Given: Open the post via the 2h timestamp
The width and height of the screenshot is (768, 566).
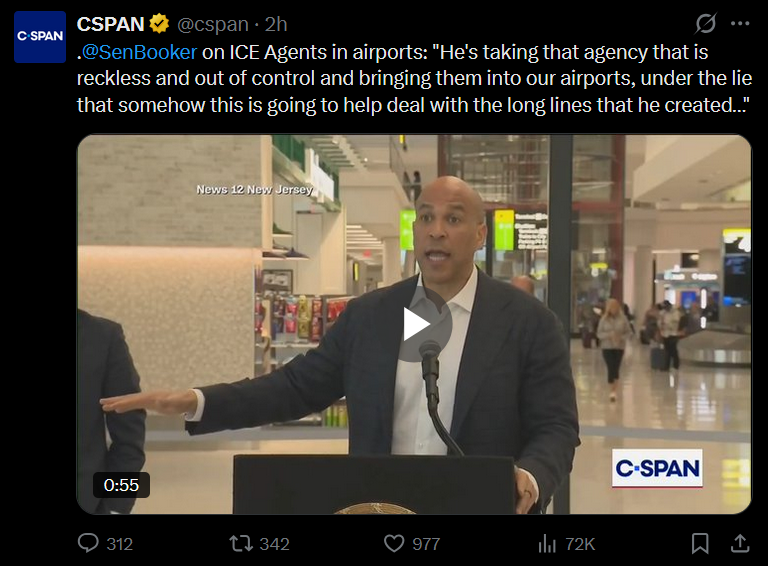Looking at the screenshot, I should (276, 24).
